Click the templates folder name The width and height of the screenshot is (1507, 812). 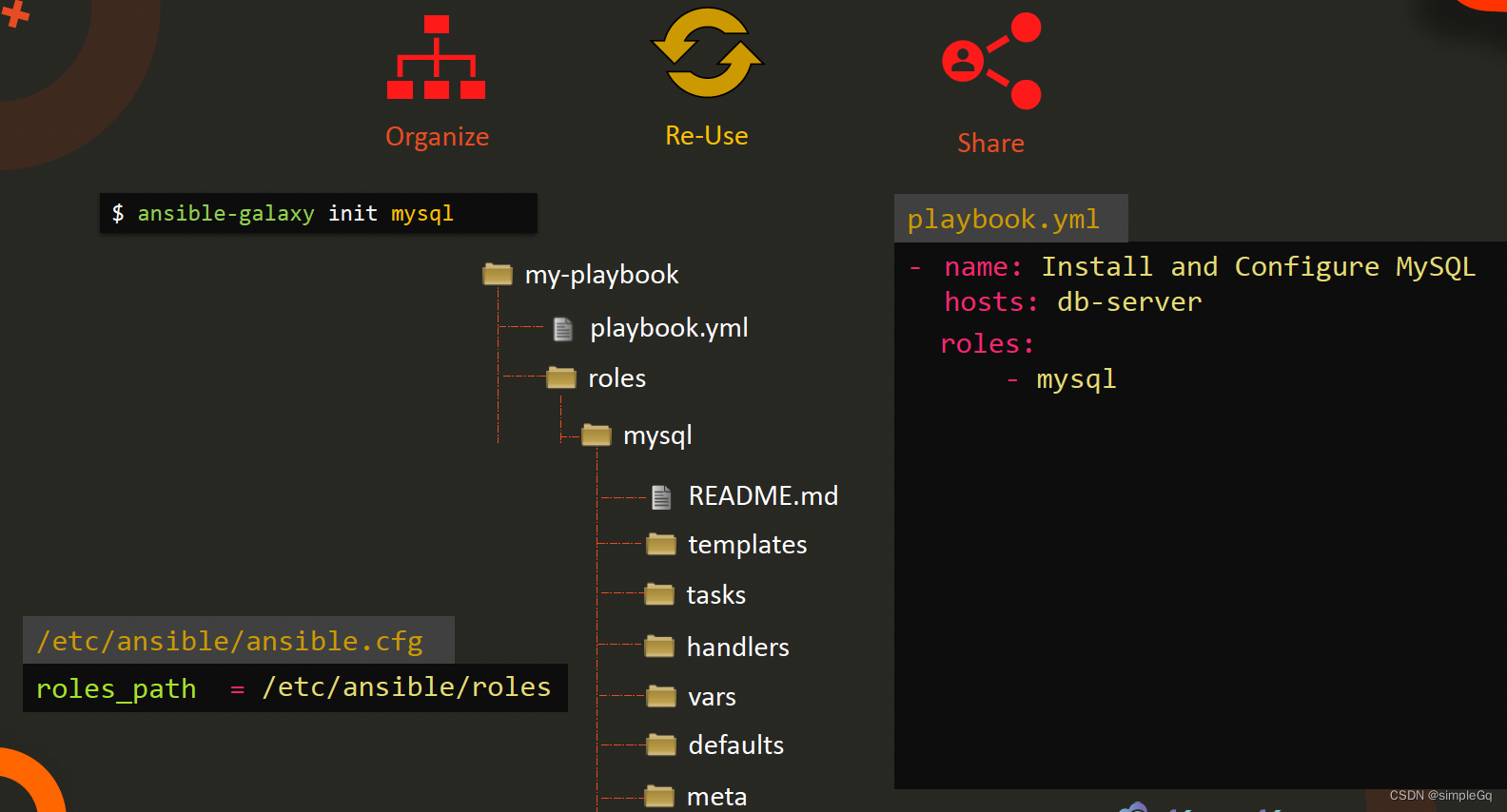pyautogui.click(x=747, y=545)
